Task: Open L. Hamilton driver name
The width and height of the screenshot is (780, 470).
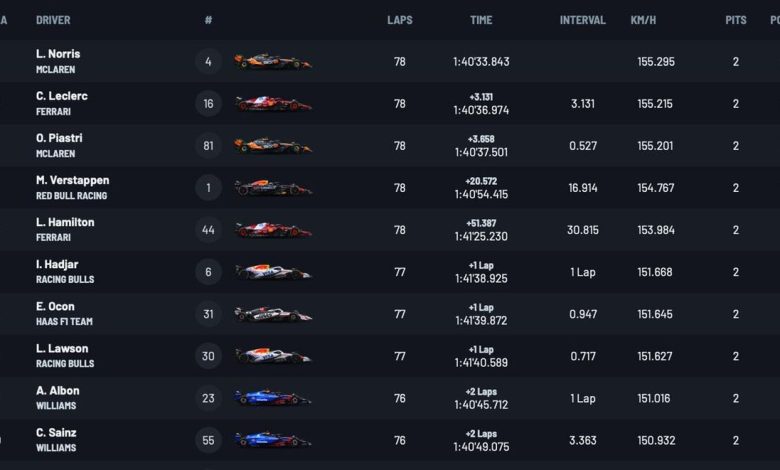Action: point(65,222)
